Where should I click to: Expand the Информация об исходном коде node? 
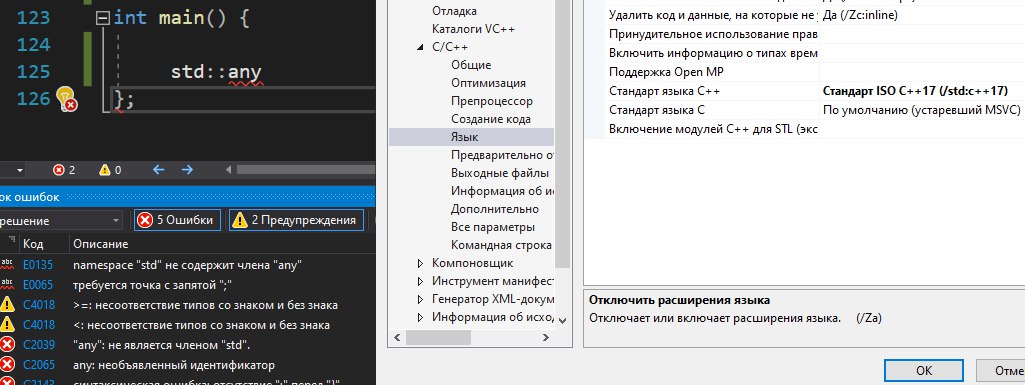coord(420,318)
